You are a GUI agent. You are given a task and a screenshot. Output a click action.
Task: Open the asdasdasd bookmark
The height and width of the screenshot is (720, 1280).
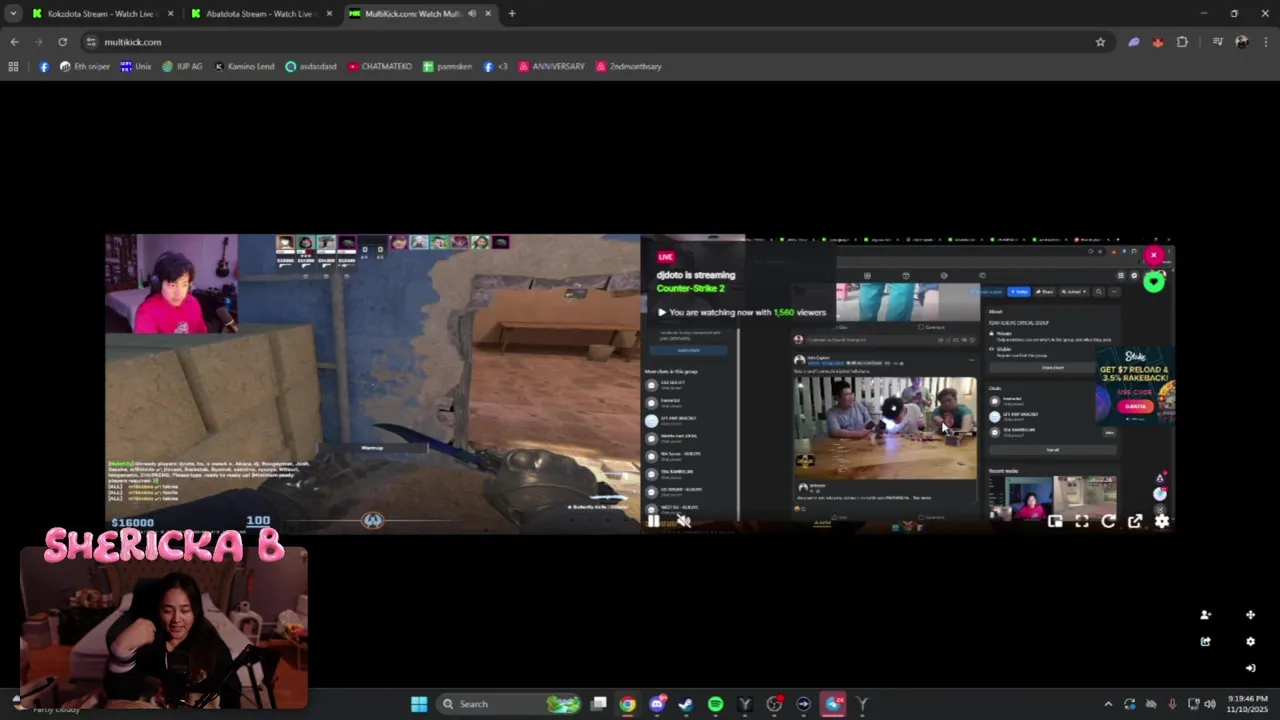pyautogui.click(x=311, y=66)
